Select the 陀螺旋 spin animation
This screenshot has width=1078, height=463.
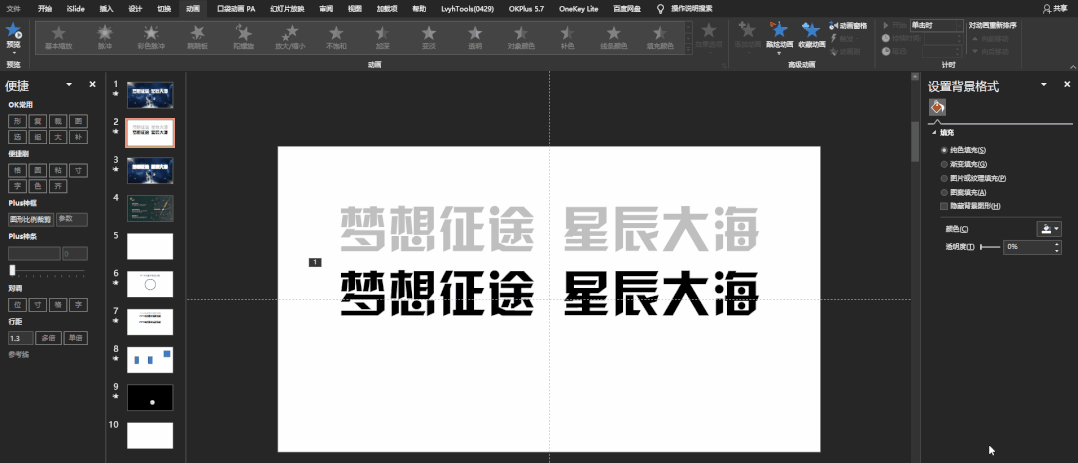tap(243, 38)
